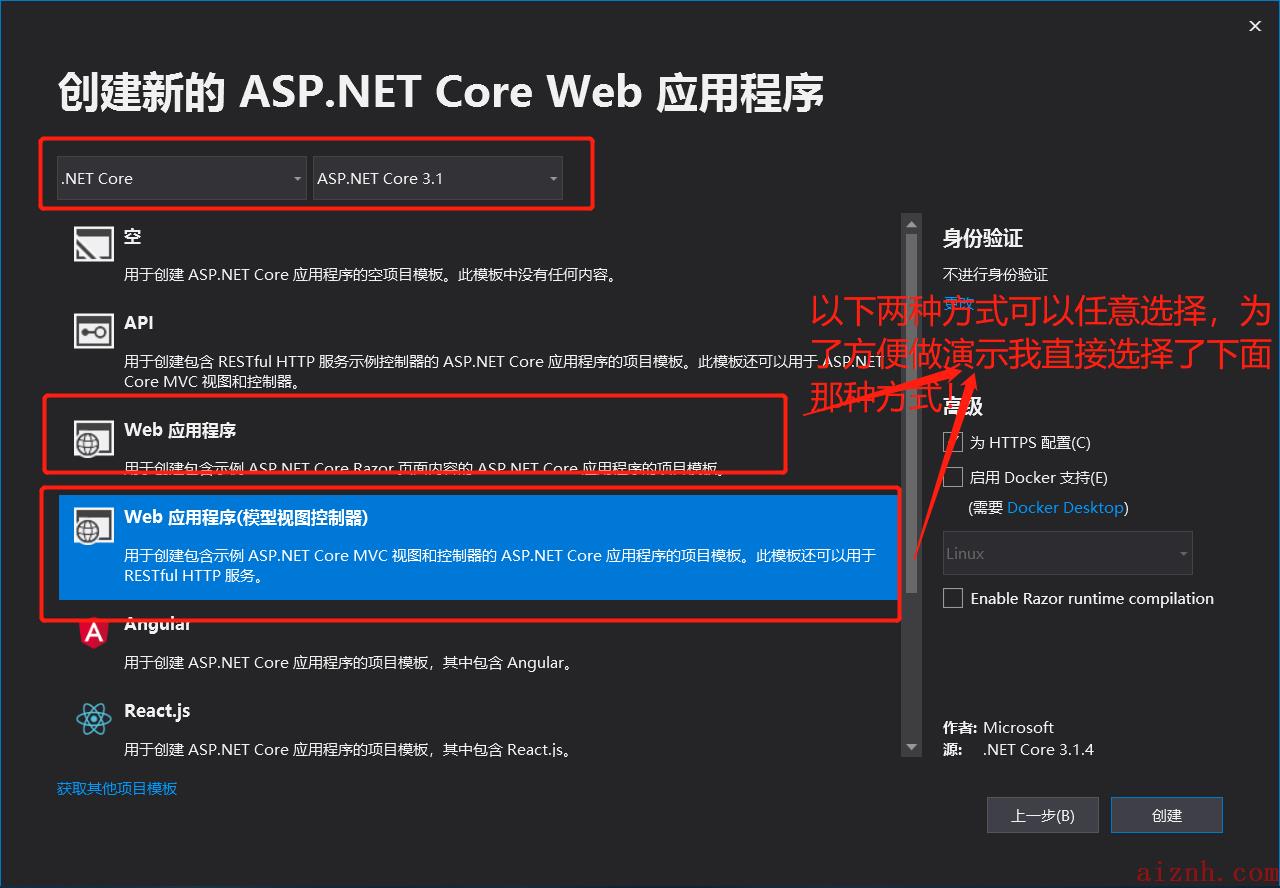The image size is (1280, 888).
Task: Click the Web 应用程序 globe icon
Action: [93, 438]
